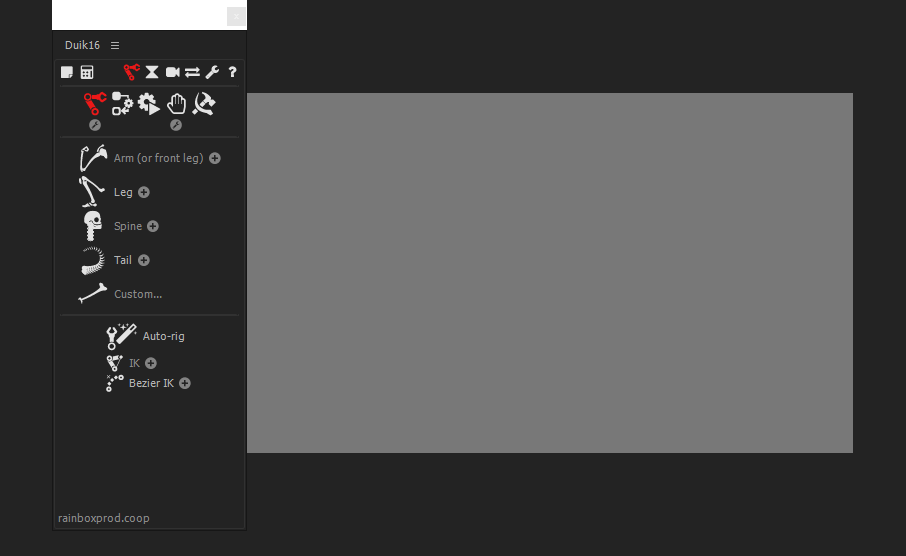
Task: Open Duik settings wrench icon
Action: coord(212,72)
